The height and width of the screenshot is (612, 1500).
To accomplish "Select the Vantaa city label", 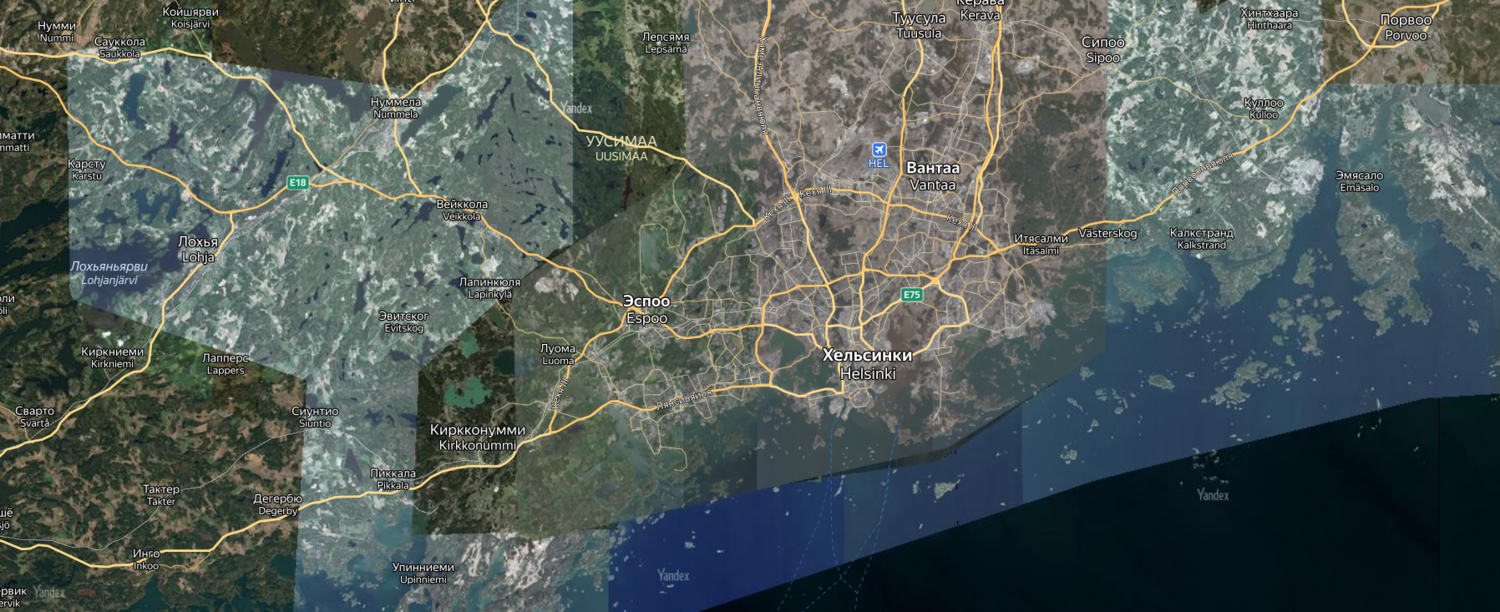I will pos(932,176).
